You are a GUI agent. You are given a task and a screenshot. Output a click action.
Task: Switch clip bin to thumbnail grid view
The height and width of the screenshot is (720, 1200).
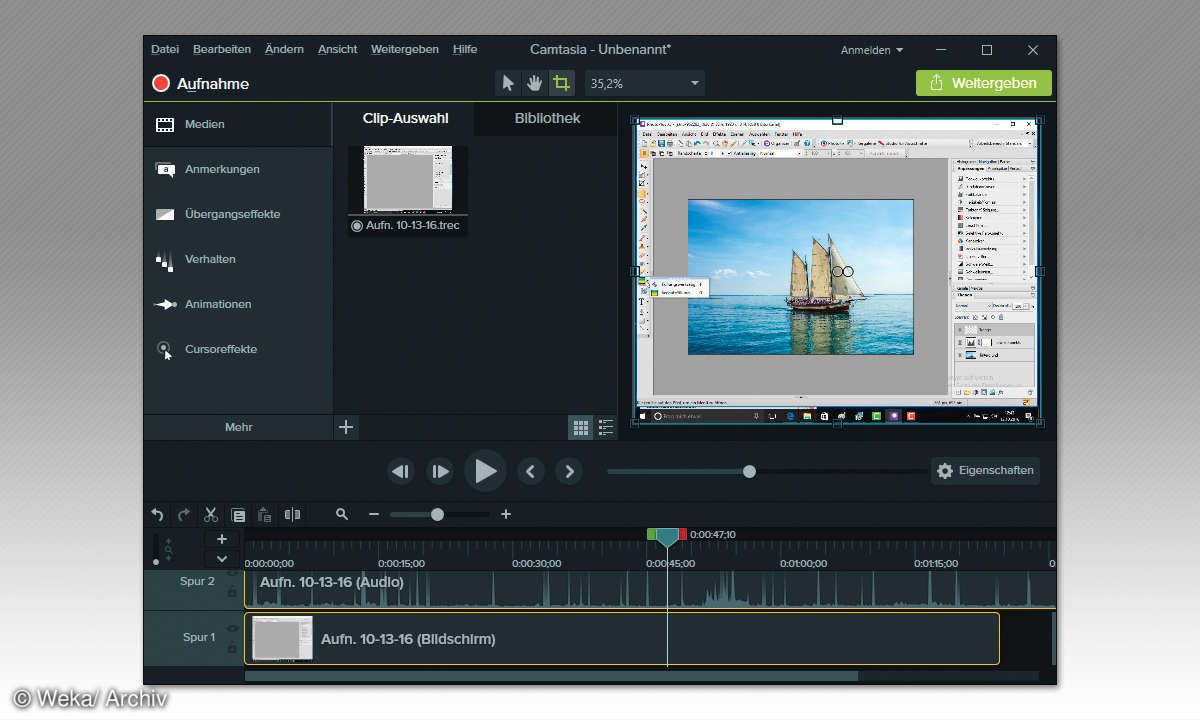coord(581,428)
